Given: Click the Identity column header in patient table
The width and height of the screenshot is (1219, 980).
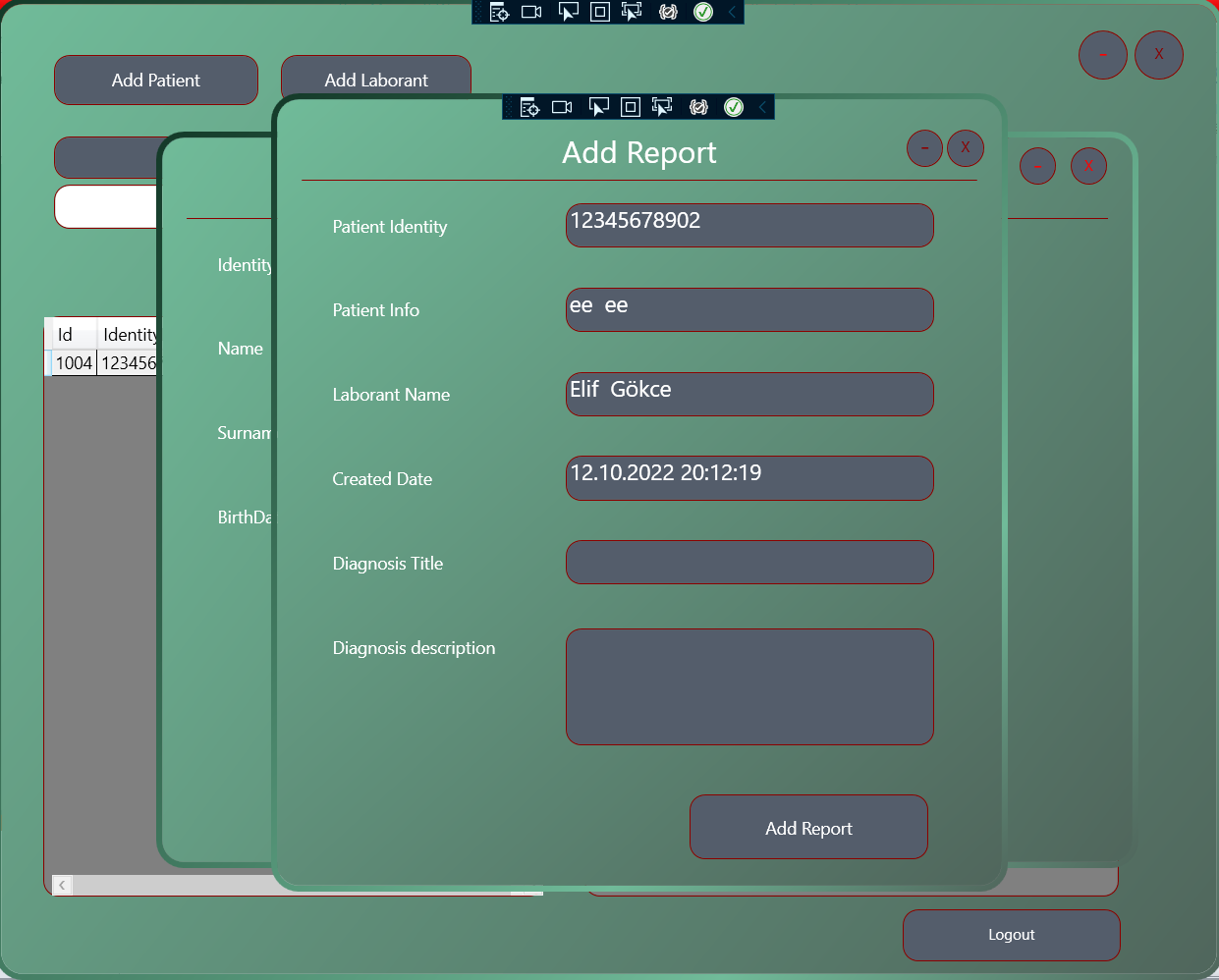Looking at the screenshot, I should pyautogui.click(x=128, y=334).
